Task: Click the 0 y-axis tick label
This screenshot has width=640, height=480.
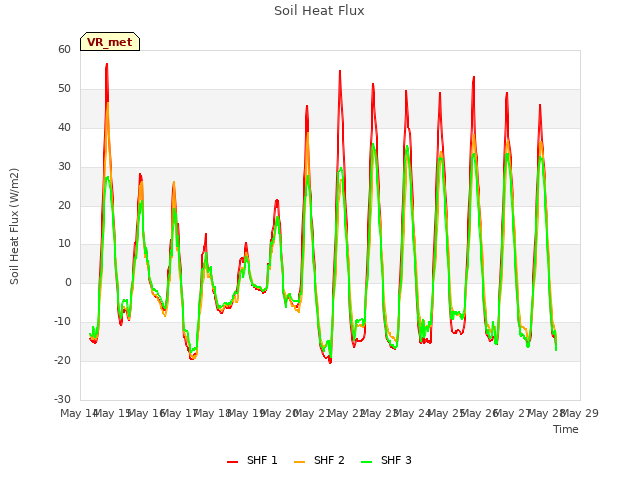Action: (68, 282)
